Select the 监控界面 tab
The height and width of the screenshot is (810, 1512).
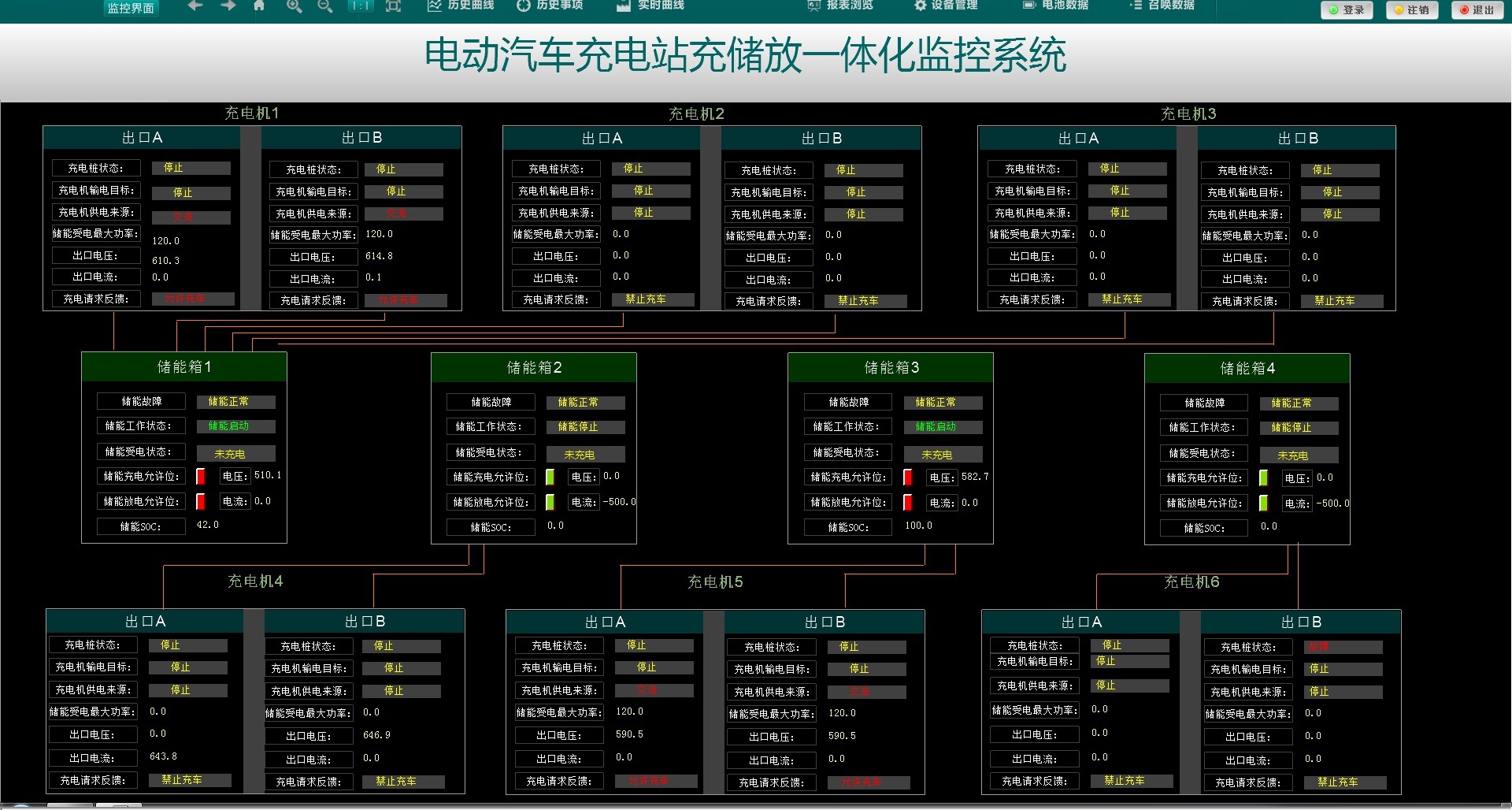[131, 9]
